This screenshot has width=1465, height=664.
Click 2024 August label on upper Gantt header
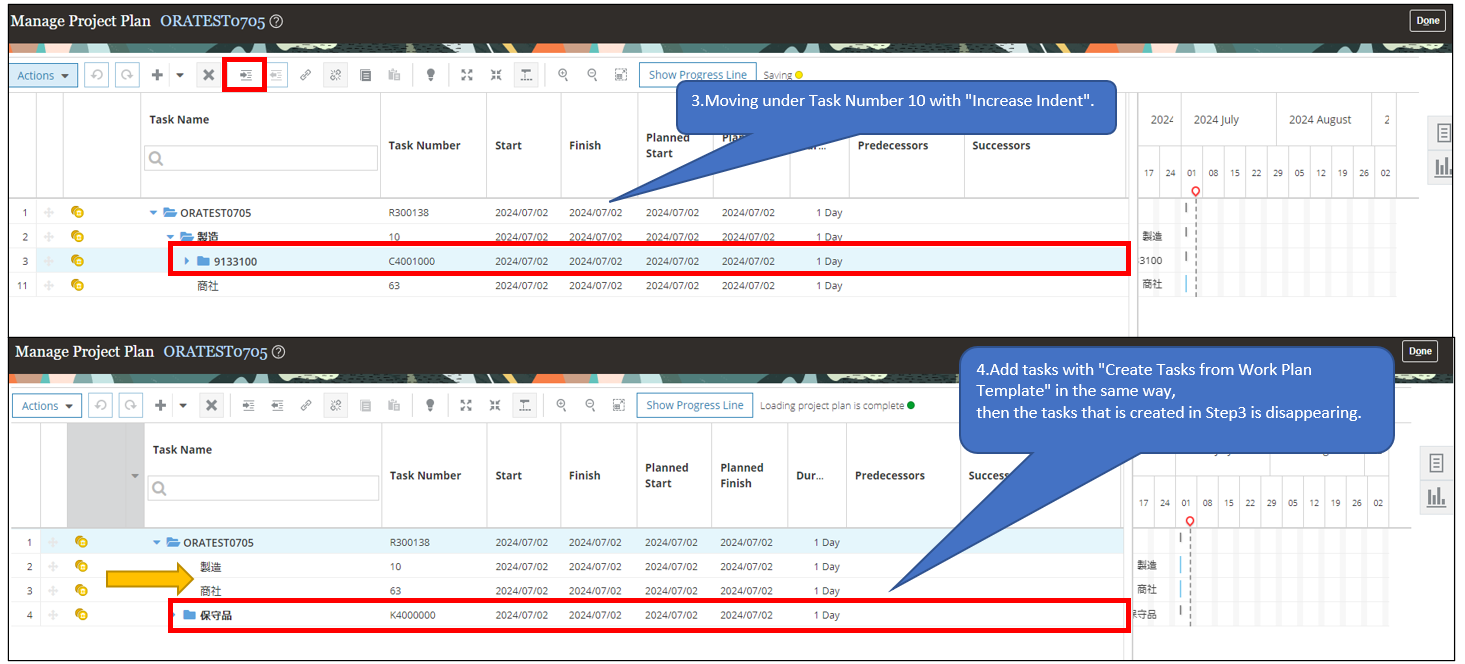pyautogui.click(x=1320, y=119)
